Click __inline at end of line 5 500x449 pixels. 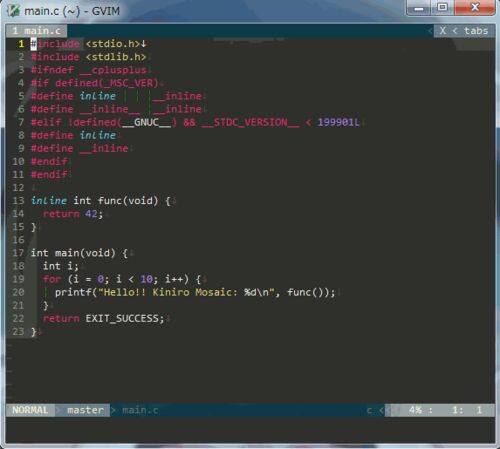[x=177, y=96]
